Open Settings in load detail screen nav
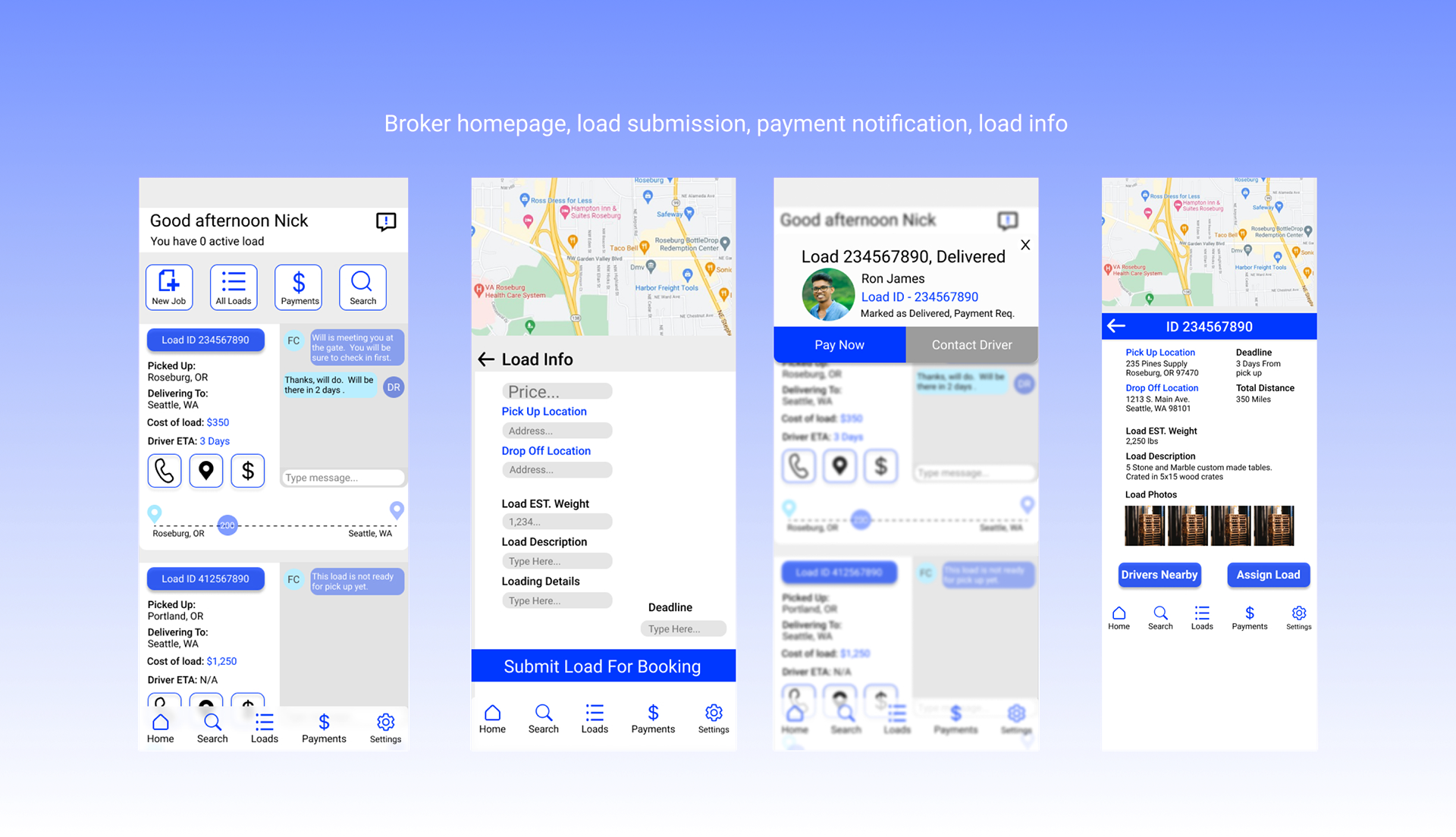 (1298, 618)
